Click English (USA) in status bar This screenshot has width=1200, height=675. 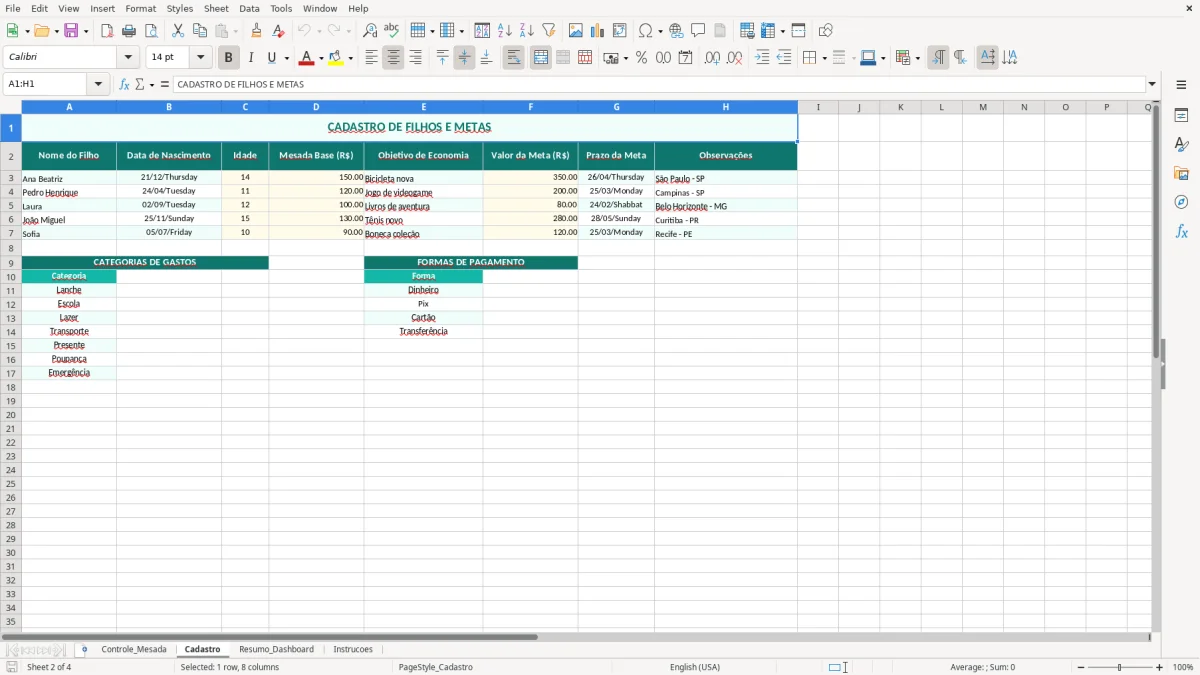[x=694, y=667]
